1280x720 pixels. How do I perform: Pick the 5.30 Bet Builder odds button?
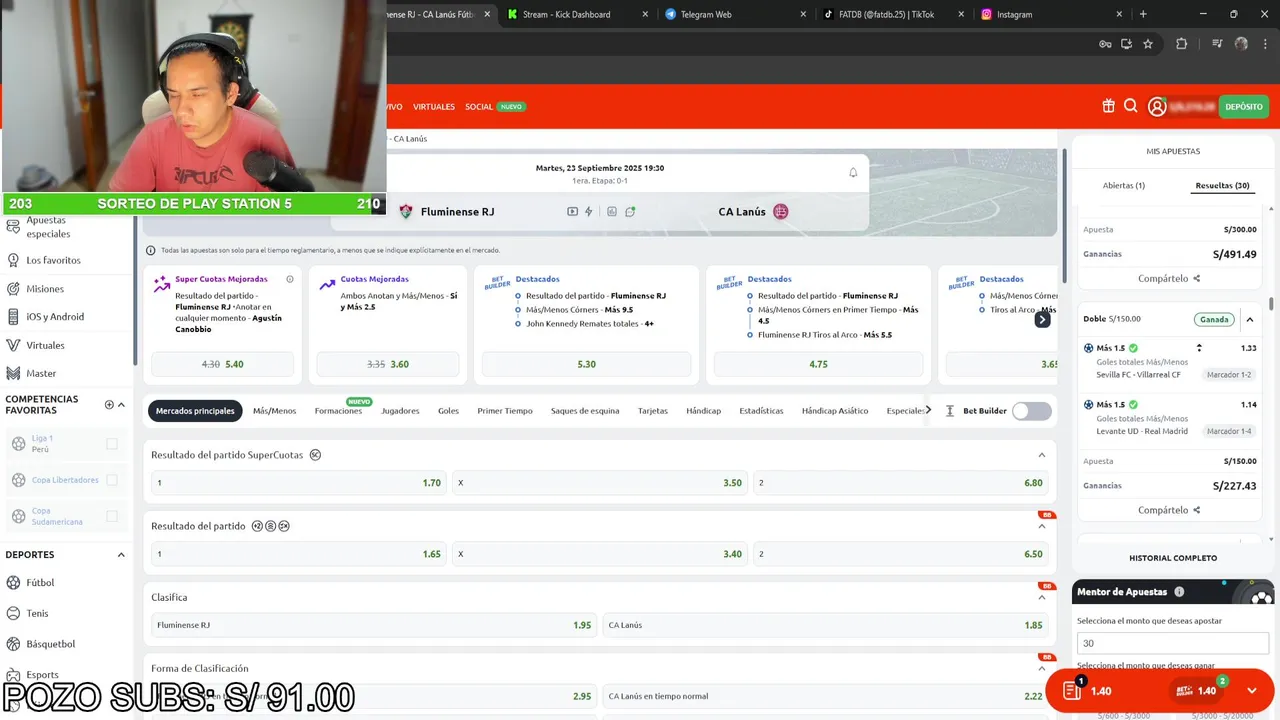586,364
